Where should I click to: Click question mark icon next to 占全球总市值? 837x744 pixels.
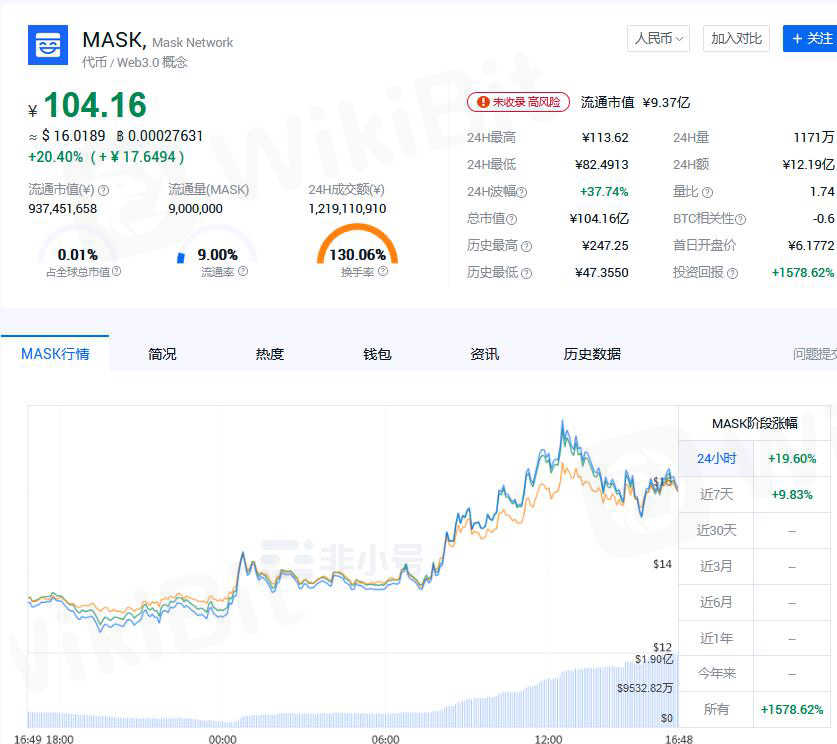(x=117, y=271)
